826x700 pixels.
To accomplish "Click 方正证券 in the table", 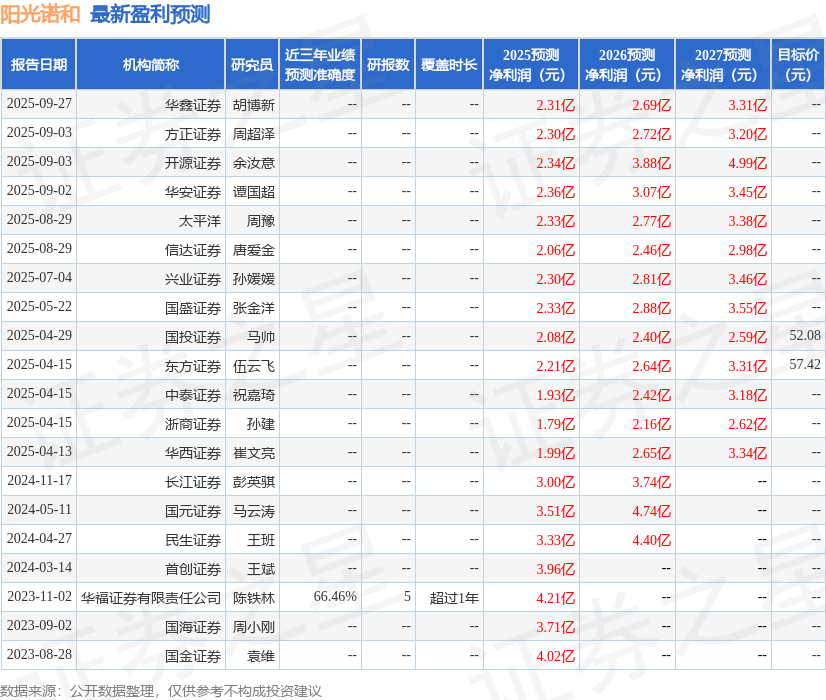I will point(193,134).
